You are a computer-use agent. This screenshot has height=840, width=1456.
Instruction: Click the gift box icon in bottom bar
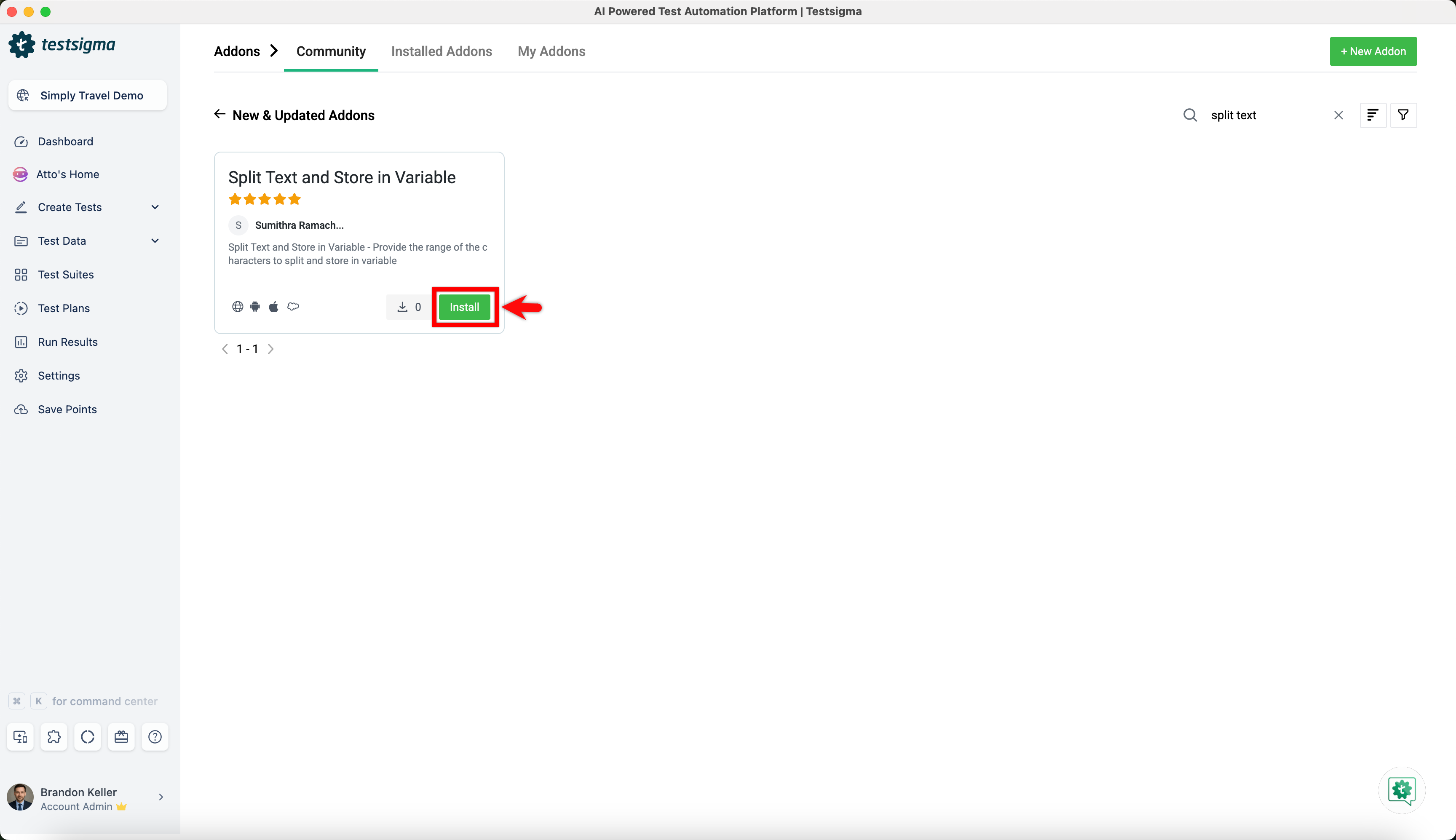click(121, 737)
